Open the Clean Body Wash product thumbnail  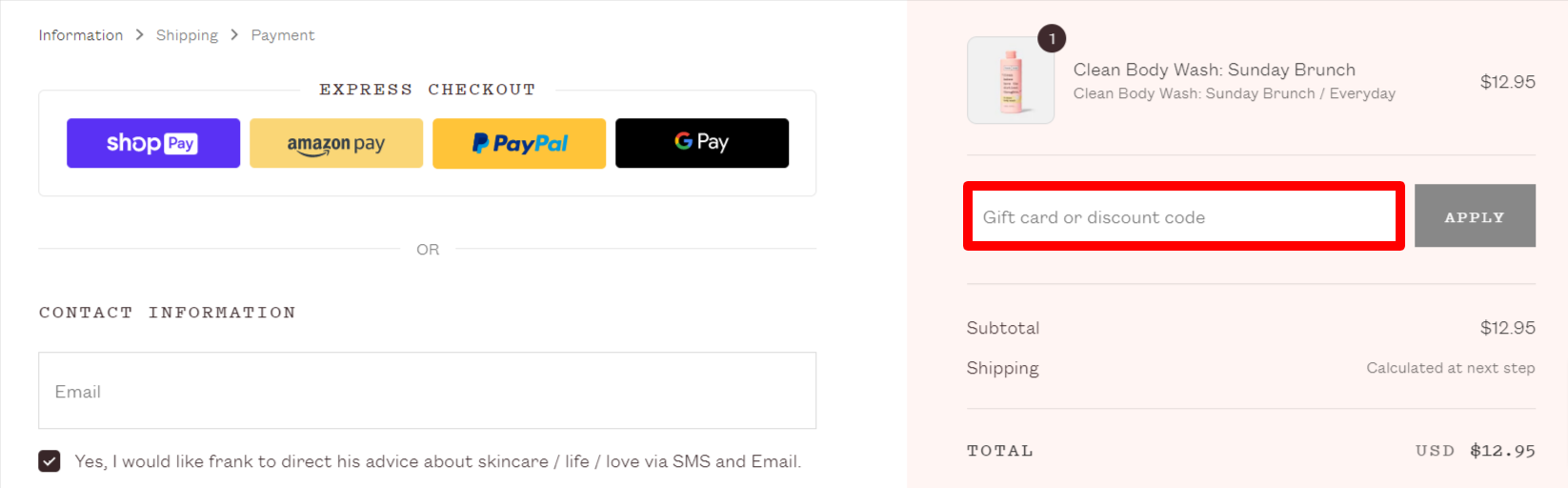[1011, 81]
